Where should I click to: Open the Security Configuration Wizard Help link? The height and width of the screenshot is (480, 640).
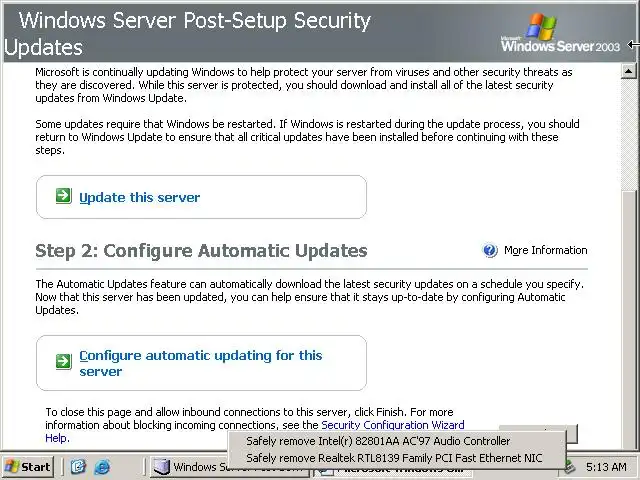(x=392, y=425)
